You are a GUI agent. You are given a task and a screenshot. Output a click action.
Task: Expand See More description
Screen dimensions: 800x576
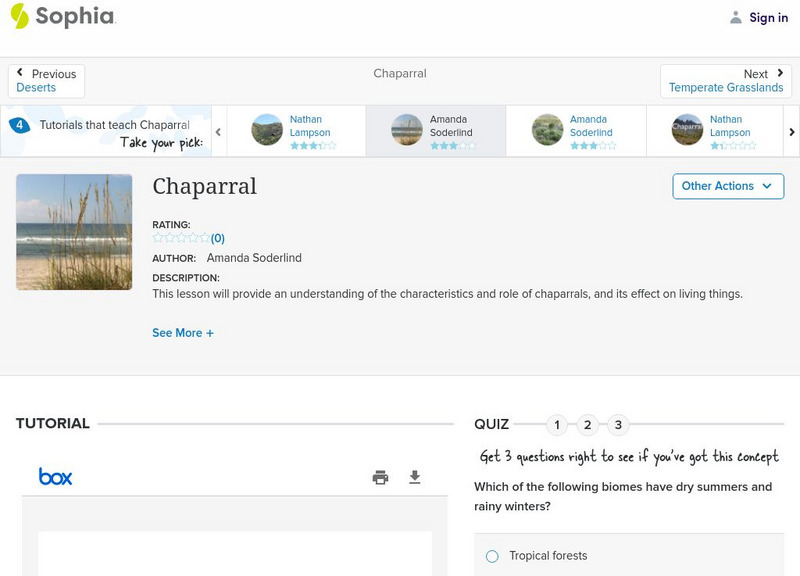(183, 333)
